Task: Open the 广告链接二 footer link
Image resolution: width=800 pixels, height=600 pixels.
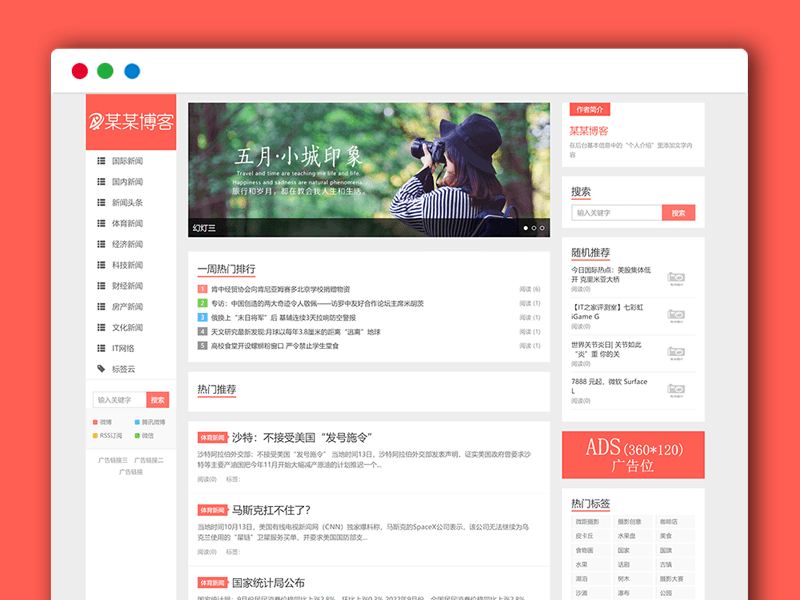Action: point(149,460)
